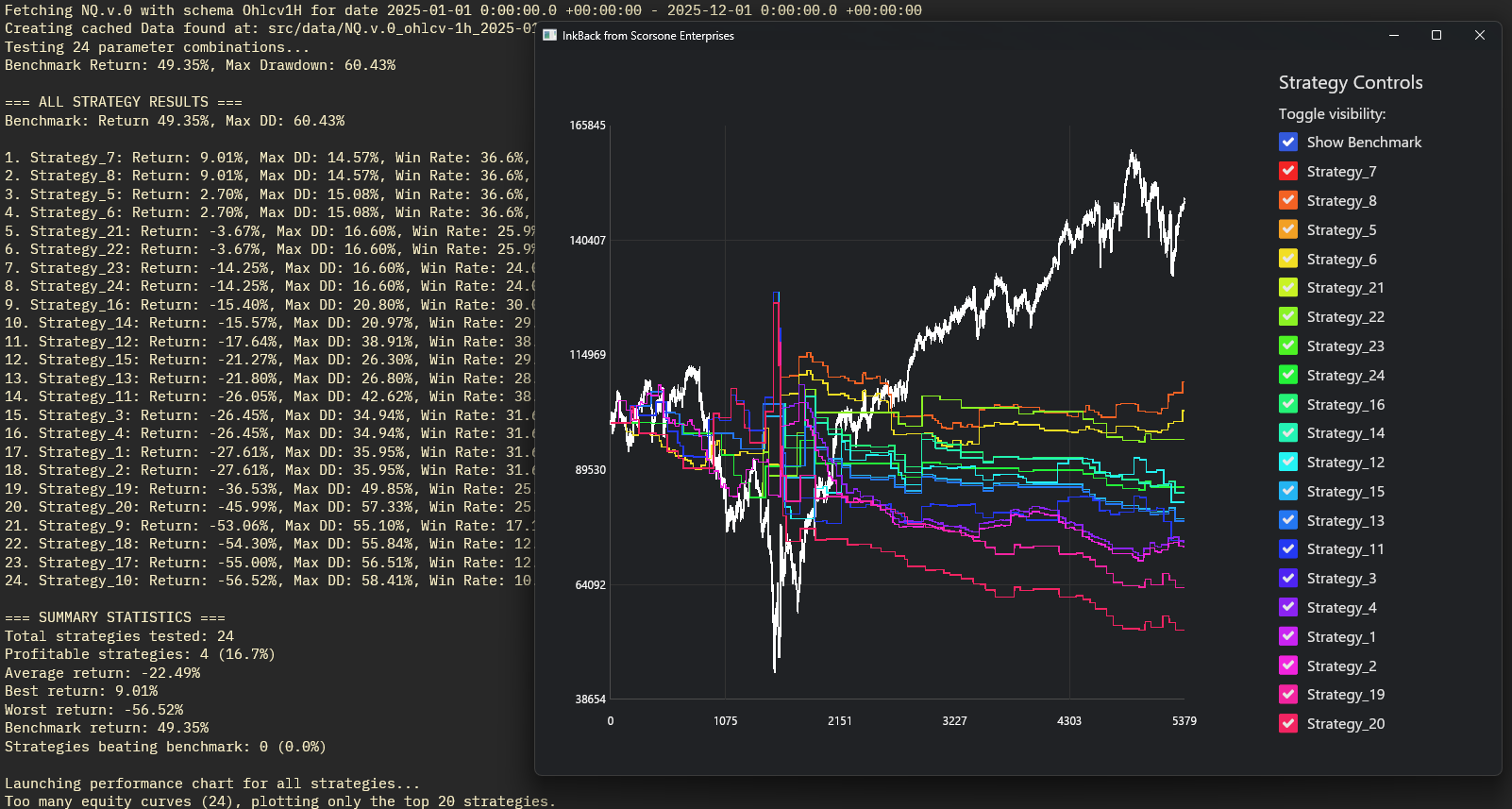Uncheck the Show Benchmark checkbox
Viewport: 1512px width, 809px height.
pos(1288,142)
